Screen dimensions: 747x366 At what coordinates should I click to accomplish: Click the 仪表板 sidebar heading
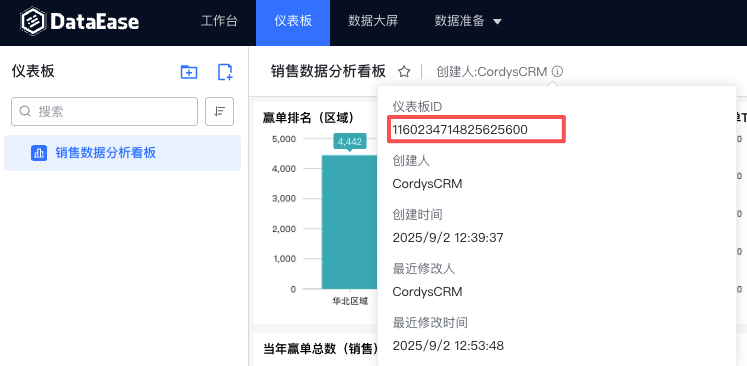(x=33, y=71)
